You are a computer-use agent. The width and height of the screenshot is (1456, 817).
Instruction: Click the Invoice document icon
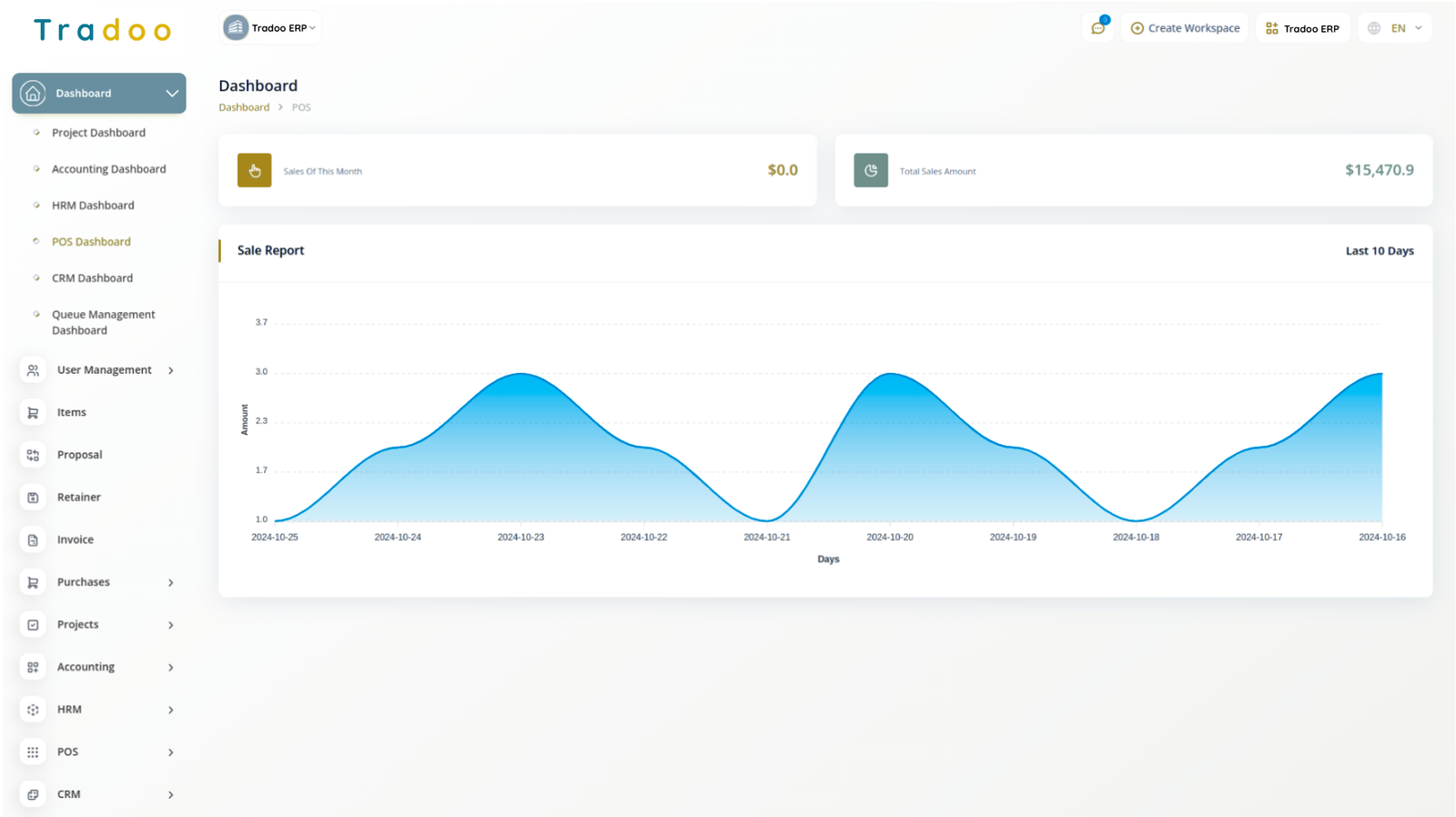(x=33, y=540)
